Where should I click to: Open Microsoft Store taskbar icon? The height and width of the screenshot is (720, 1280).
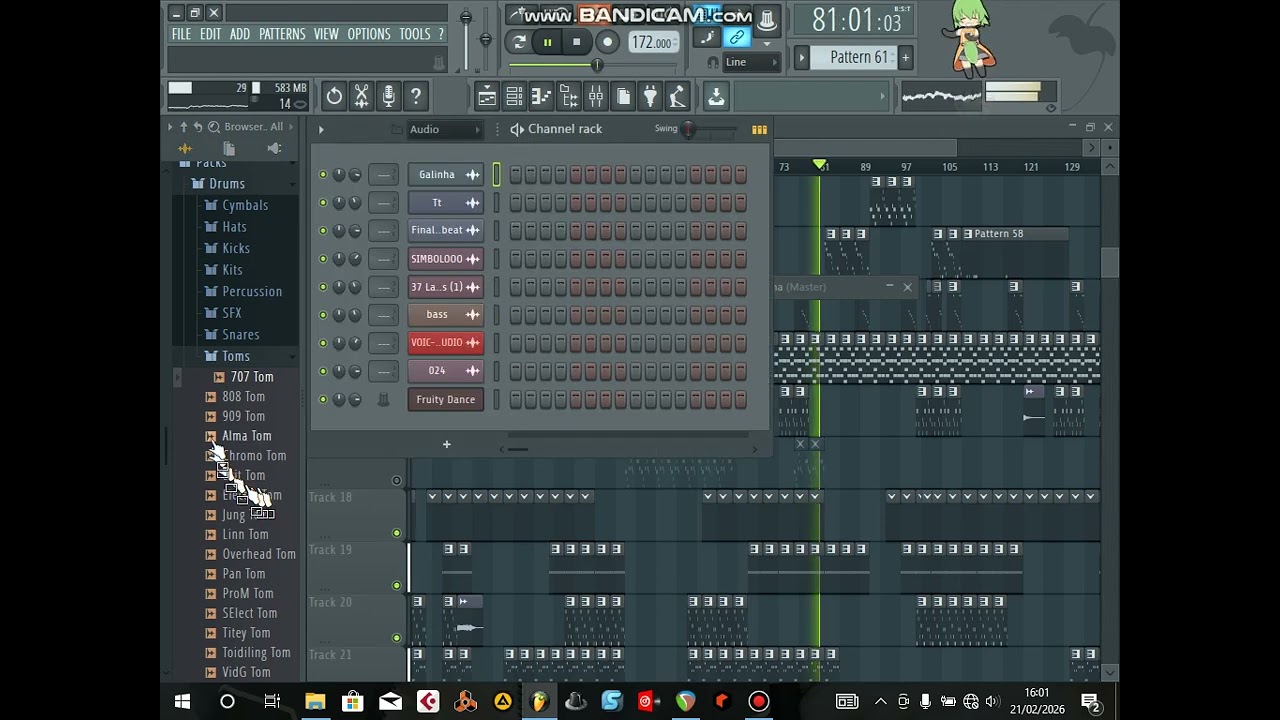352,702
